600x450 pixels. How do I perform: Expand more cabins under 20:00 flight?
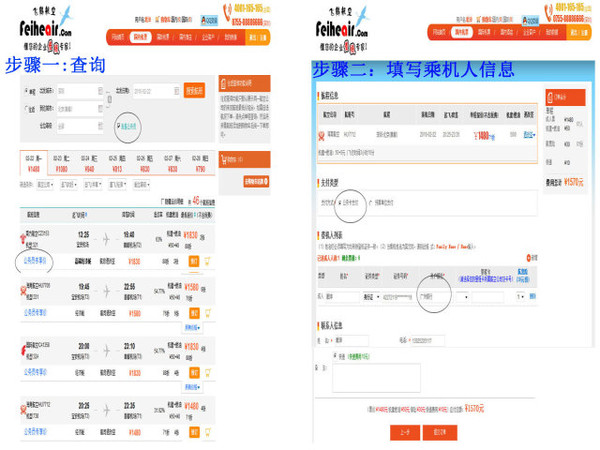192,388
